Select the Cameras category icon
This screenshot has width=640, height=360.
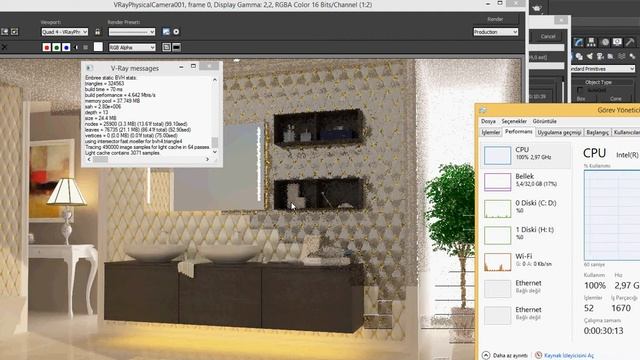click(x=600, y=56)
